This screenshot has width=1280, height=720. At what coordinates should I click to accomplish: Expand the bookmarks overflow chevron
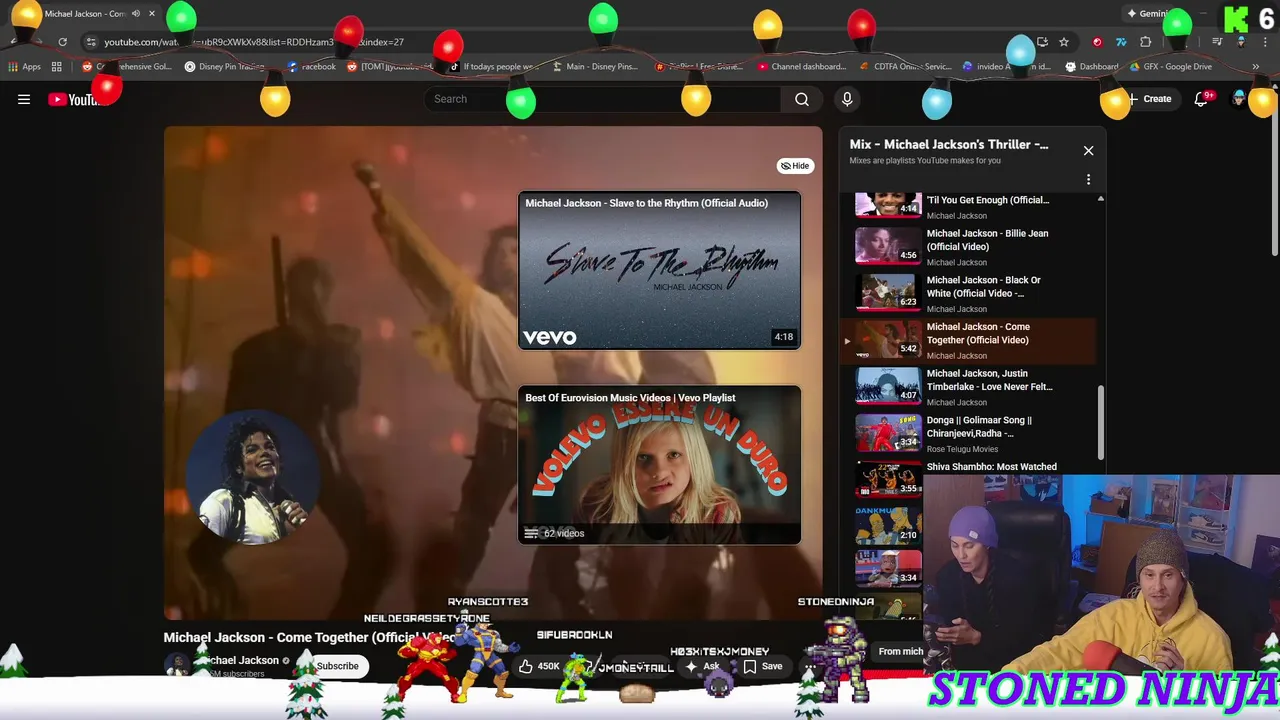point(1255,67)
